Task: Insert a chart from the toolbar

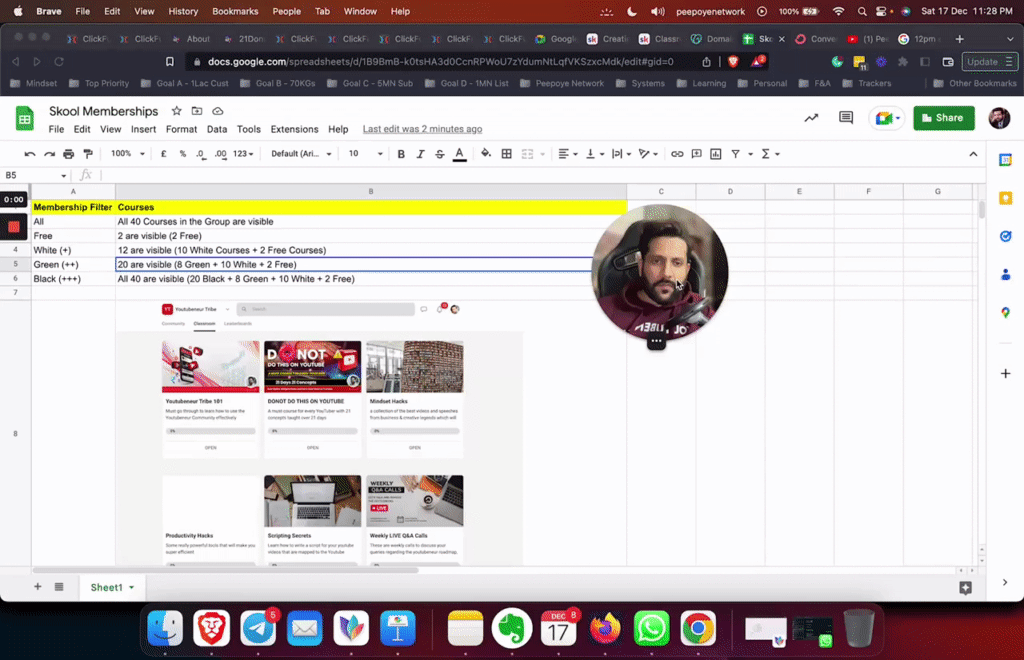Action: click(715, 153)
